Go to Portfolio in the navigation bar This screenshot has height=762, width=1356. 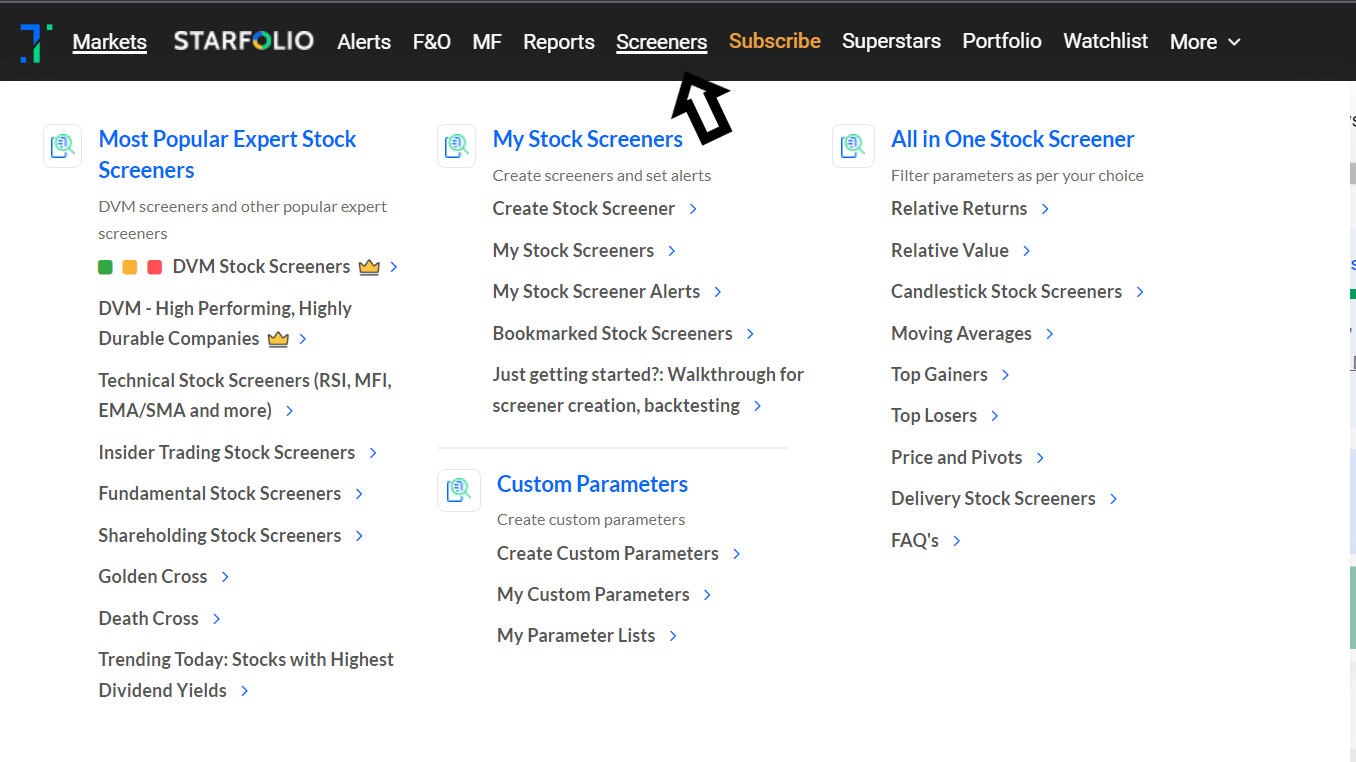tap(1002, 41)
